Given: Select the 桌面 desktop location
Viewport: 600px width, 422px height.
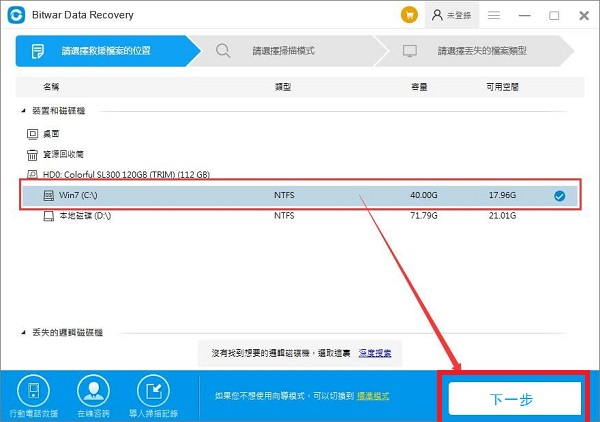Looking at the screenshot, I should [x=51, y=134].
